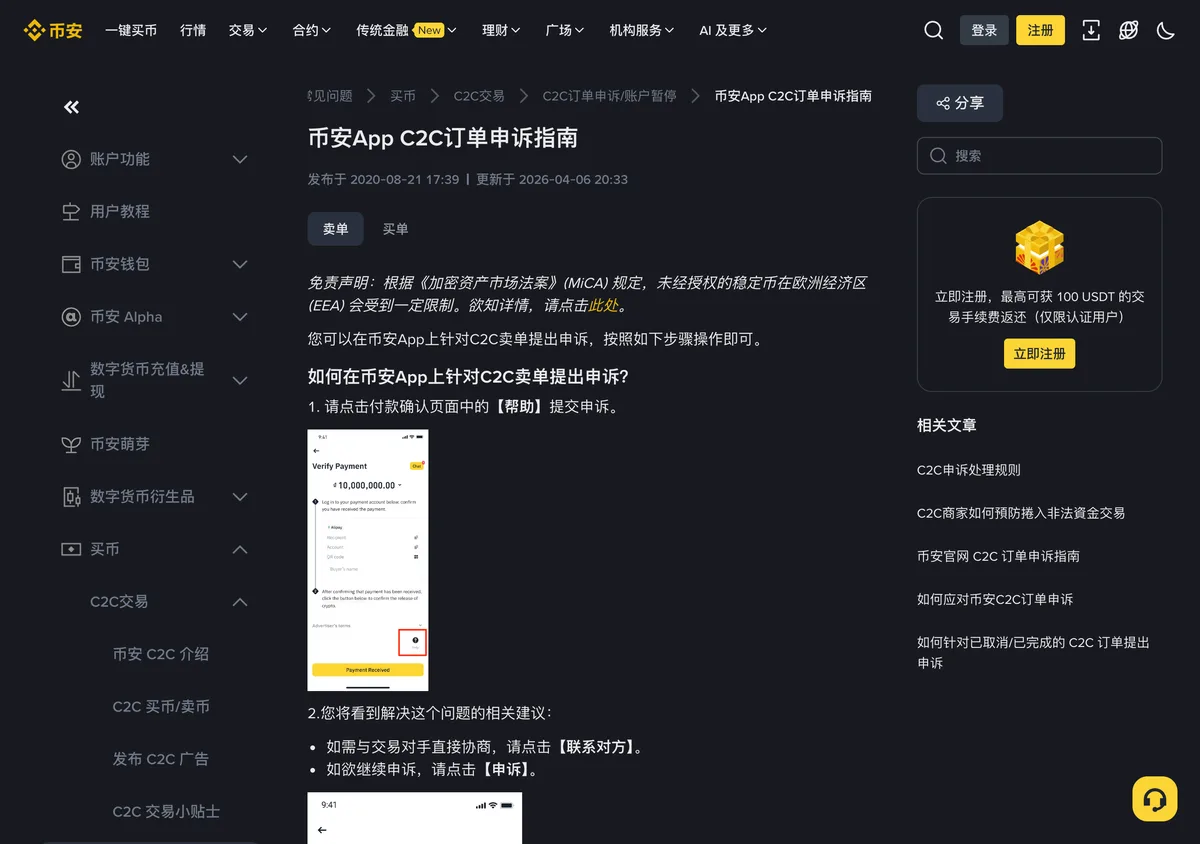Viewport: 1200px width, 844px height.
Task: Click the 数字货币衍生品 chart icon
Action: tap(71, 497)
